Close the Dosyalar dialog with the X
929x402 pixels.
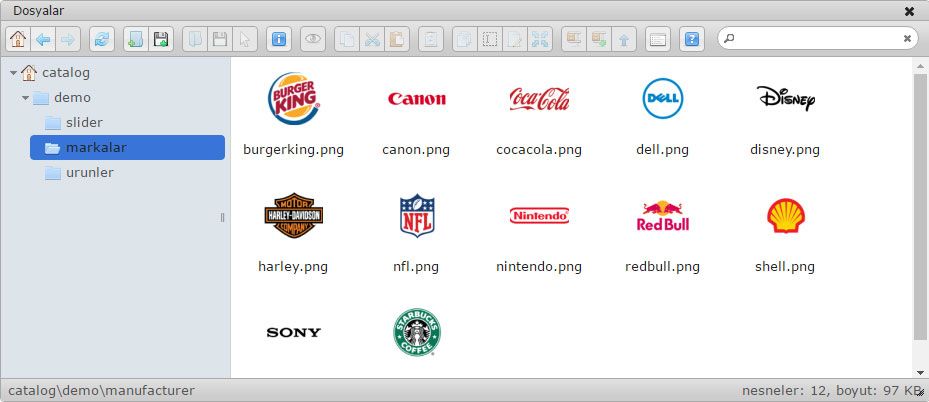909,11
